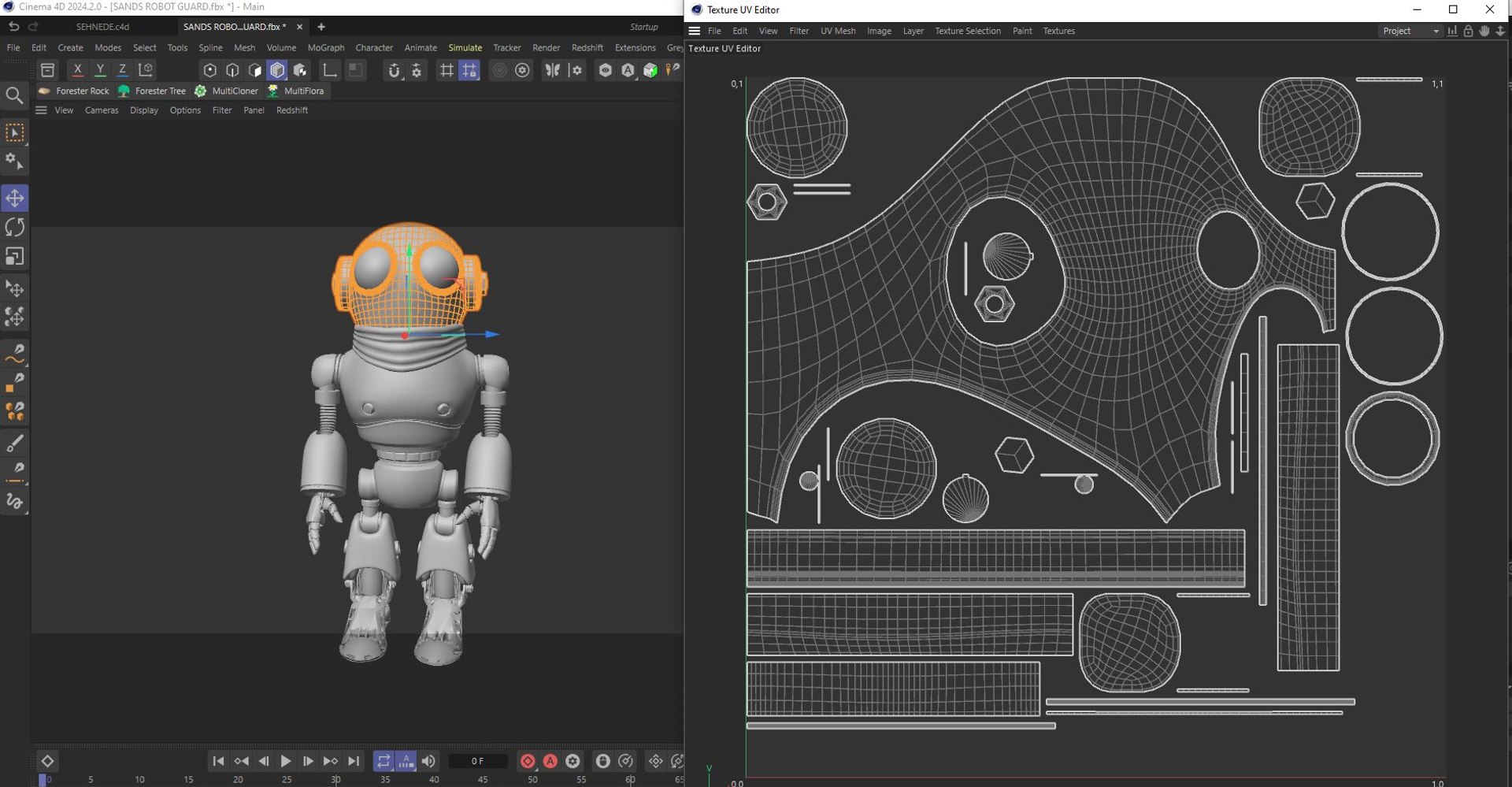Close the SANDS ROBO...UARD.fbx tab
Screen dimensions: 1512x787
coord(299,27)
